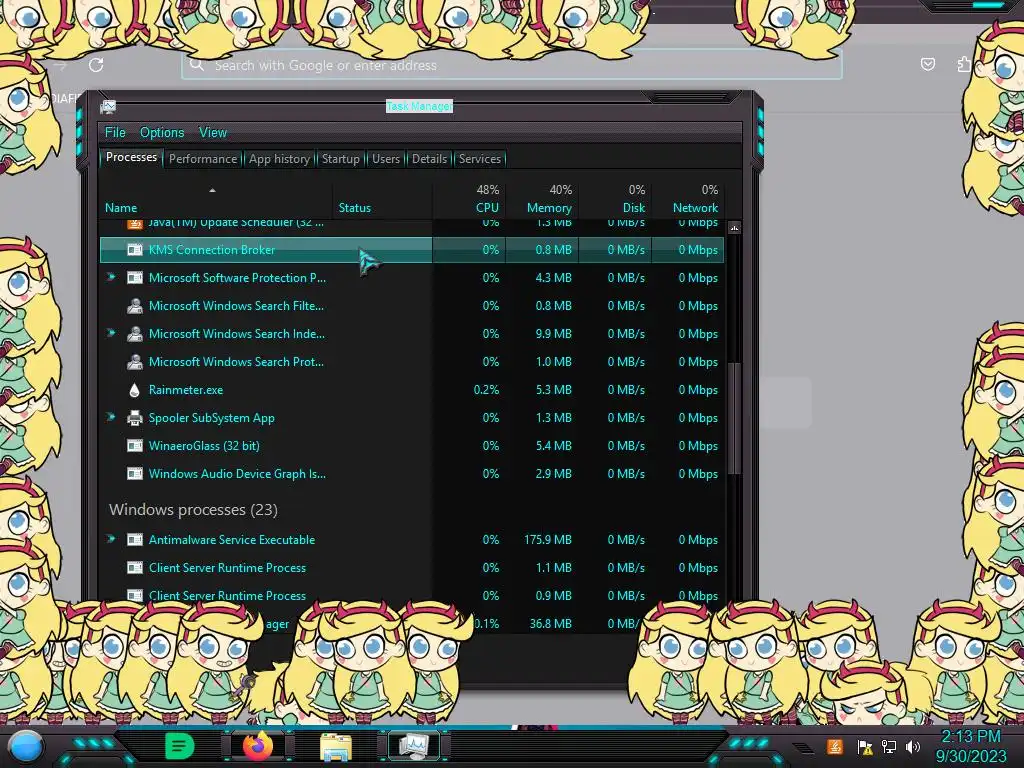Switch to the Details tab

point(429,159)
